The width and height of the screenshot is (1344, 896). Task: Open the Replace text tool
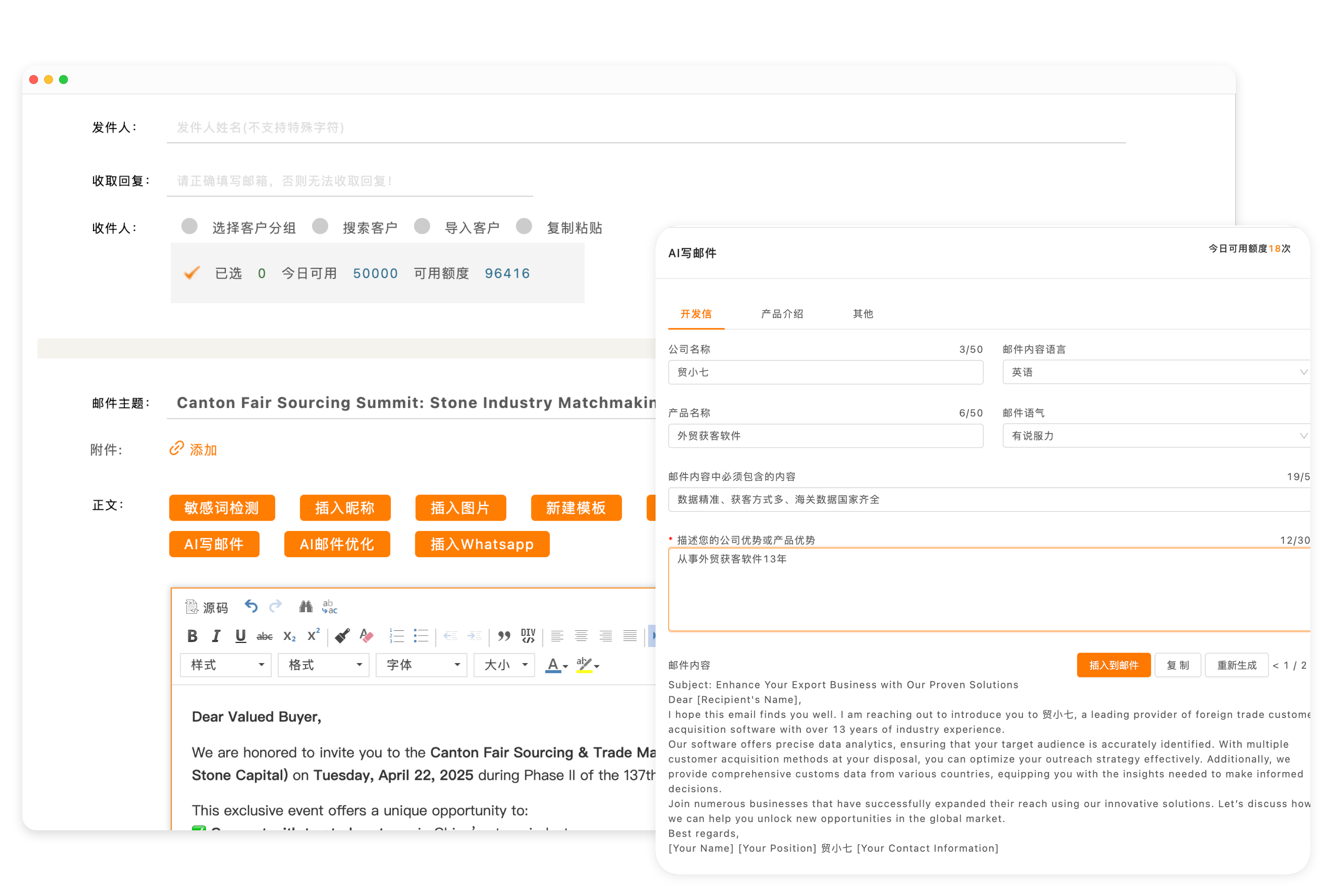pyautogui.click(x=330, y=606)
